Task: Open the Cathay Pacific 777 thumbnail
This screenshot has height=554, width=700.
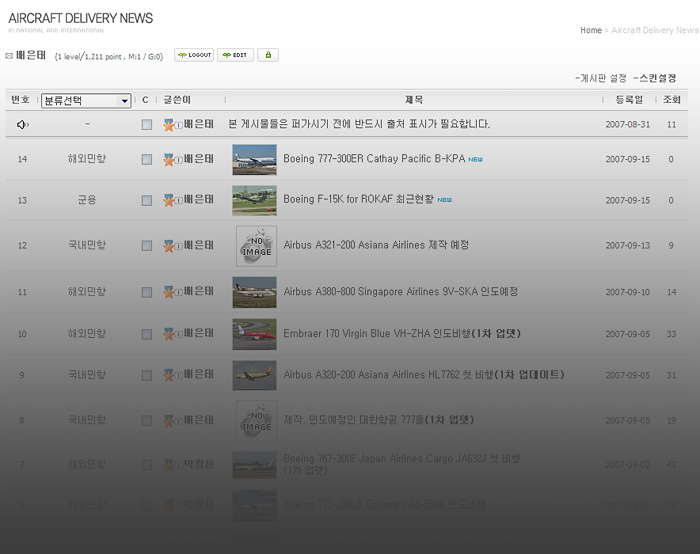Action: click(254, 159)
